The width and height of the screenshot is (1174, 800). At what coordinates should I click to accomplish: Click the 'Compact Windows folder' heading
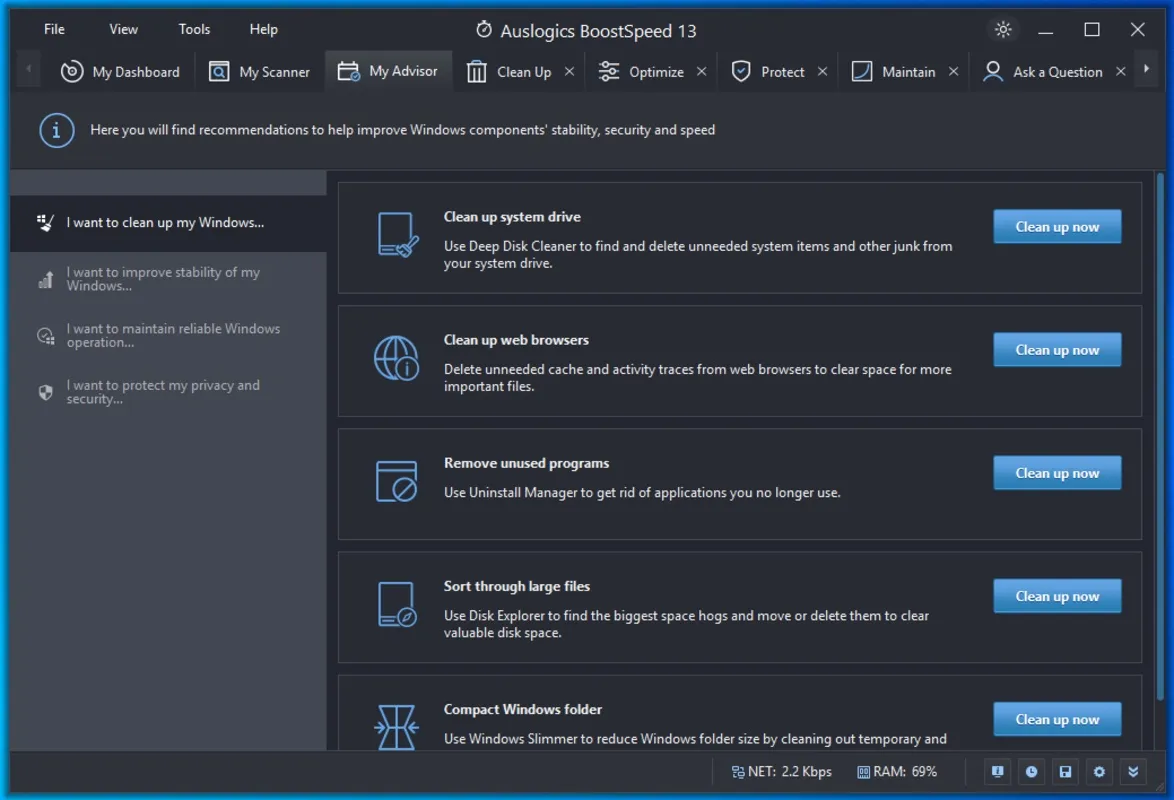point(523,709)
